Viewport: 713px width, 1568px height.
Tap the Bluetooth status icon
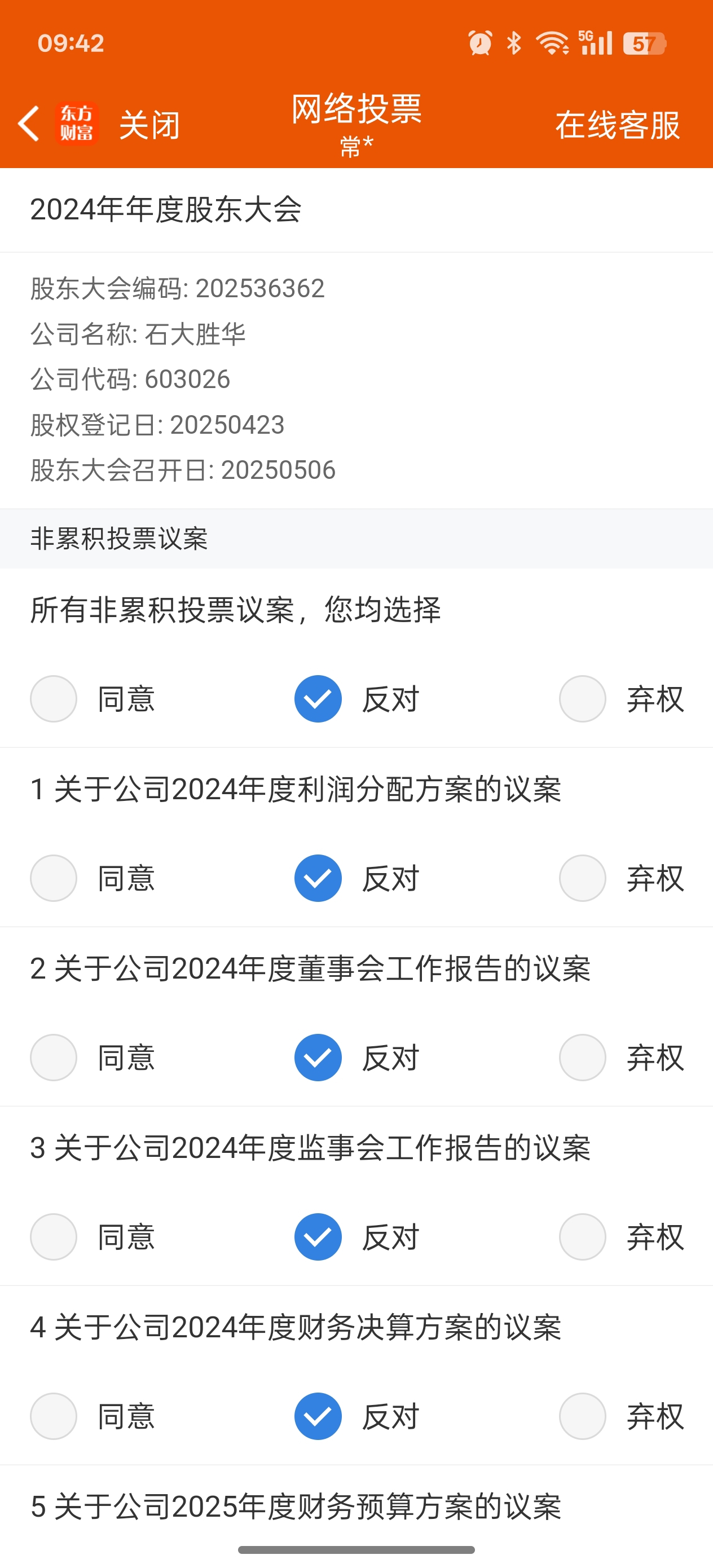[x=514, y=43]
